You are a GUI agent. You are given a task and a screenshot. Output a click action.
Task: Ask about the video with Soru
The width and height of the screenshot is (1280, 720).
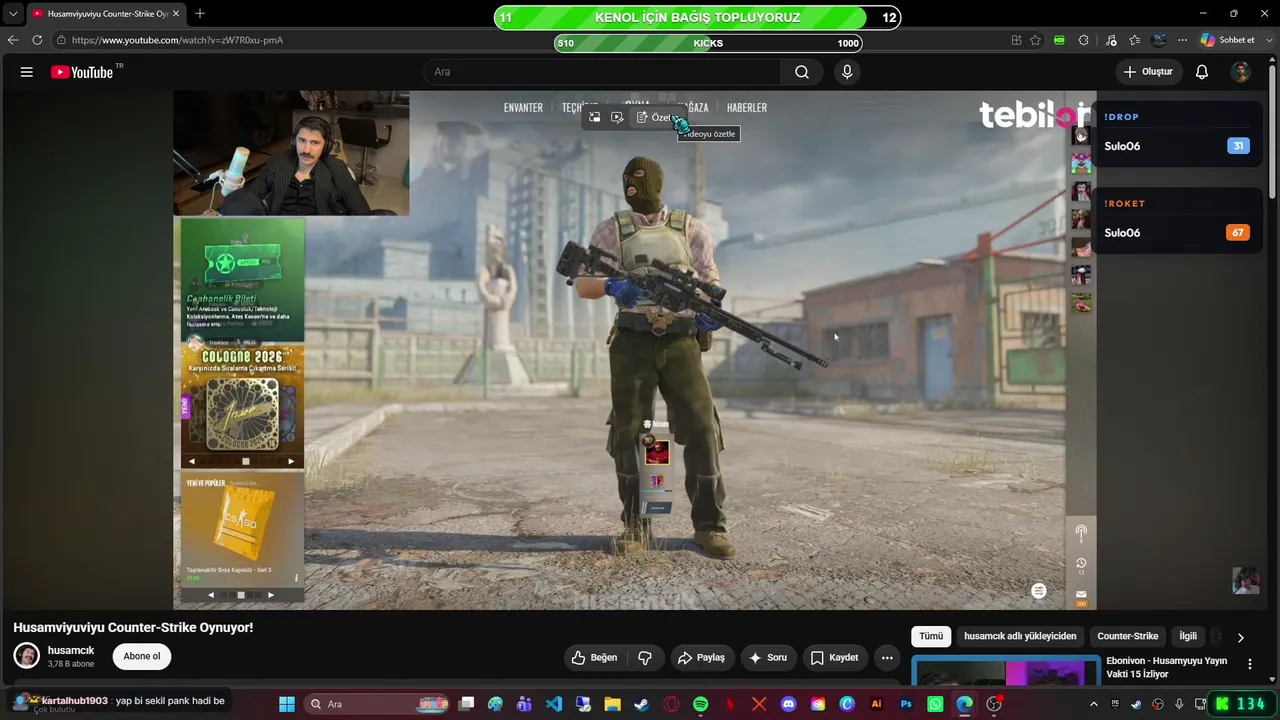coord(767,657)
